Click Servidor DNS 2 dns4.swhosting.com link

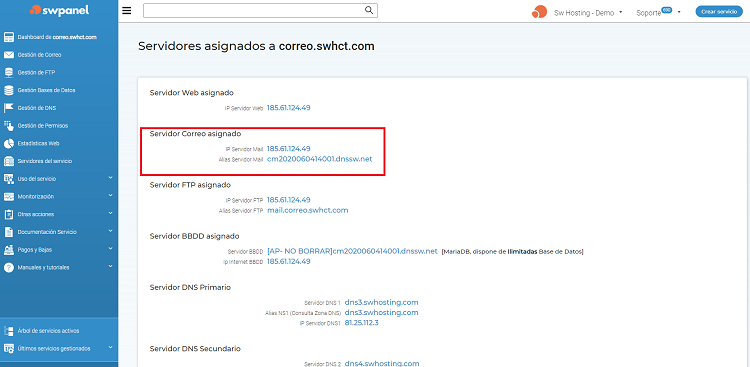[382, 363]
